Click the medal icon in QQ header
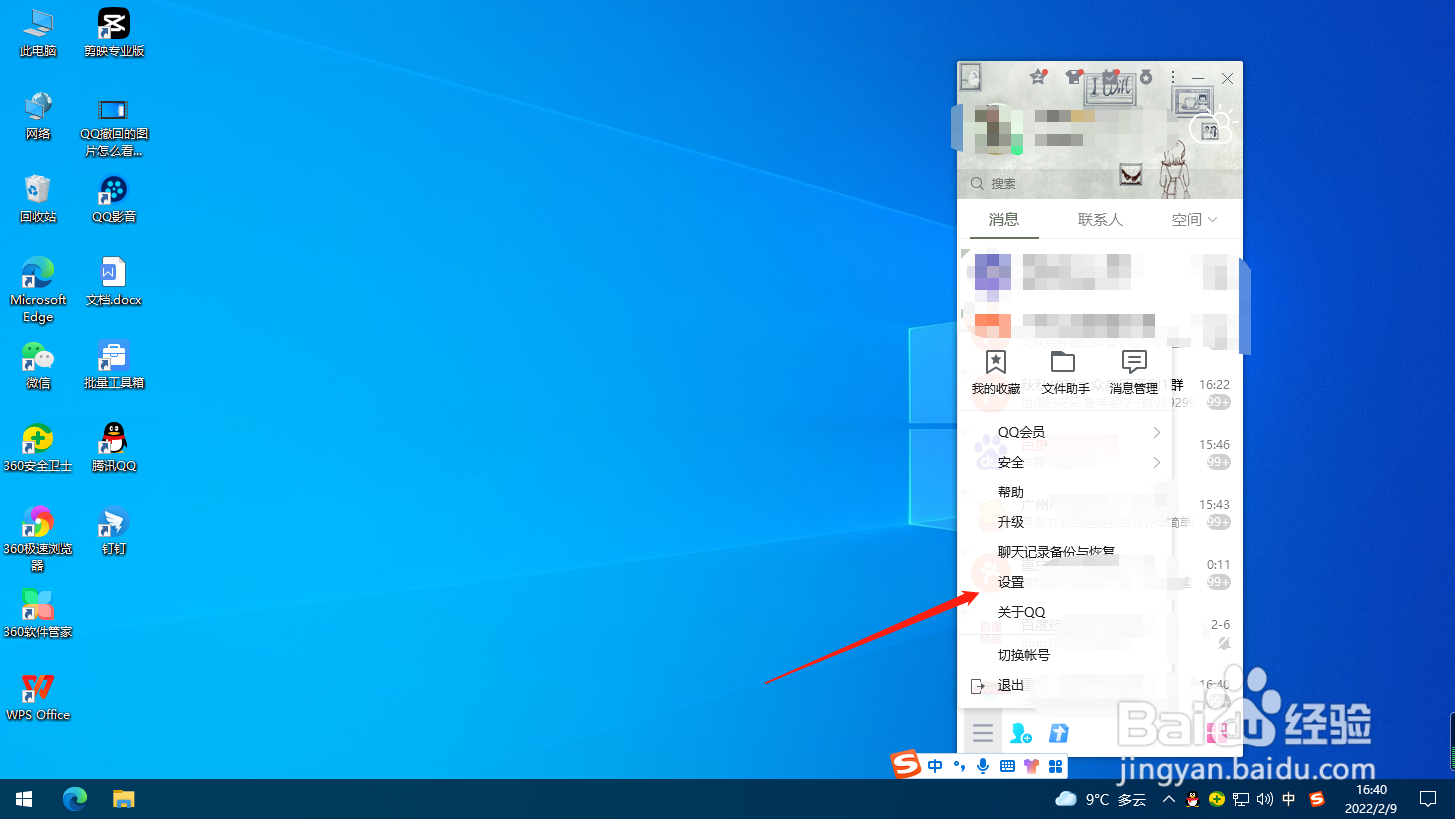Screen dimensions: 1455x819 click(x=1145, y=77)
